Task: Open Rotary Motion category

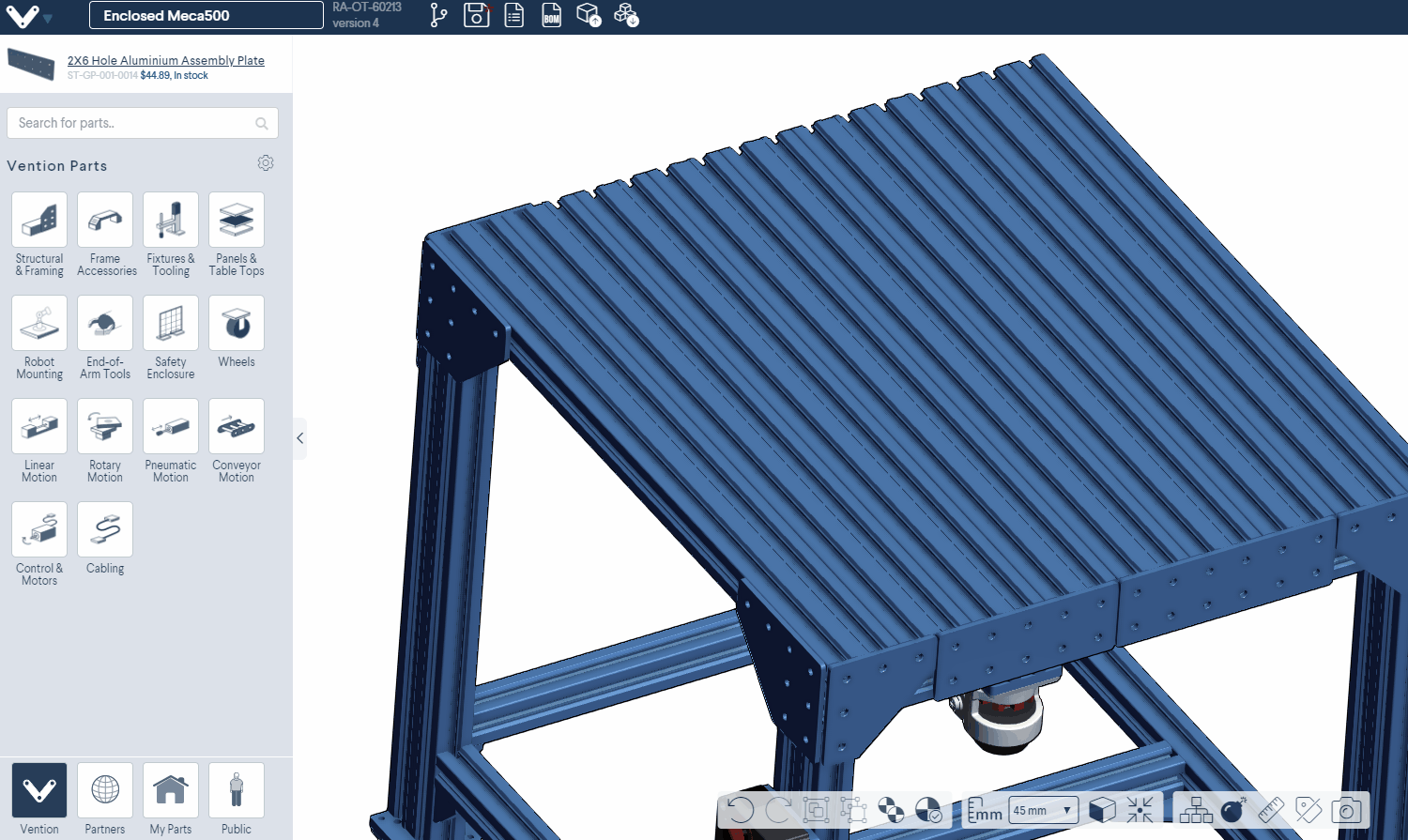Action: 105,441
